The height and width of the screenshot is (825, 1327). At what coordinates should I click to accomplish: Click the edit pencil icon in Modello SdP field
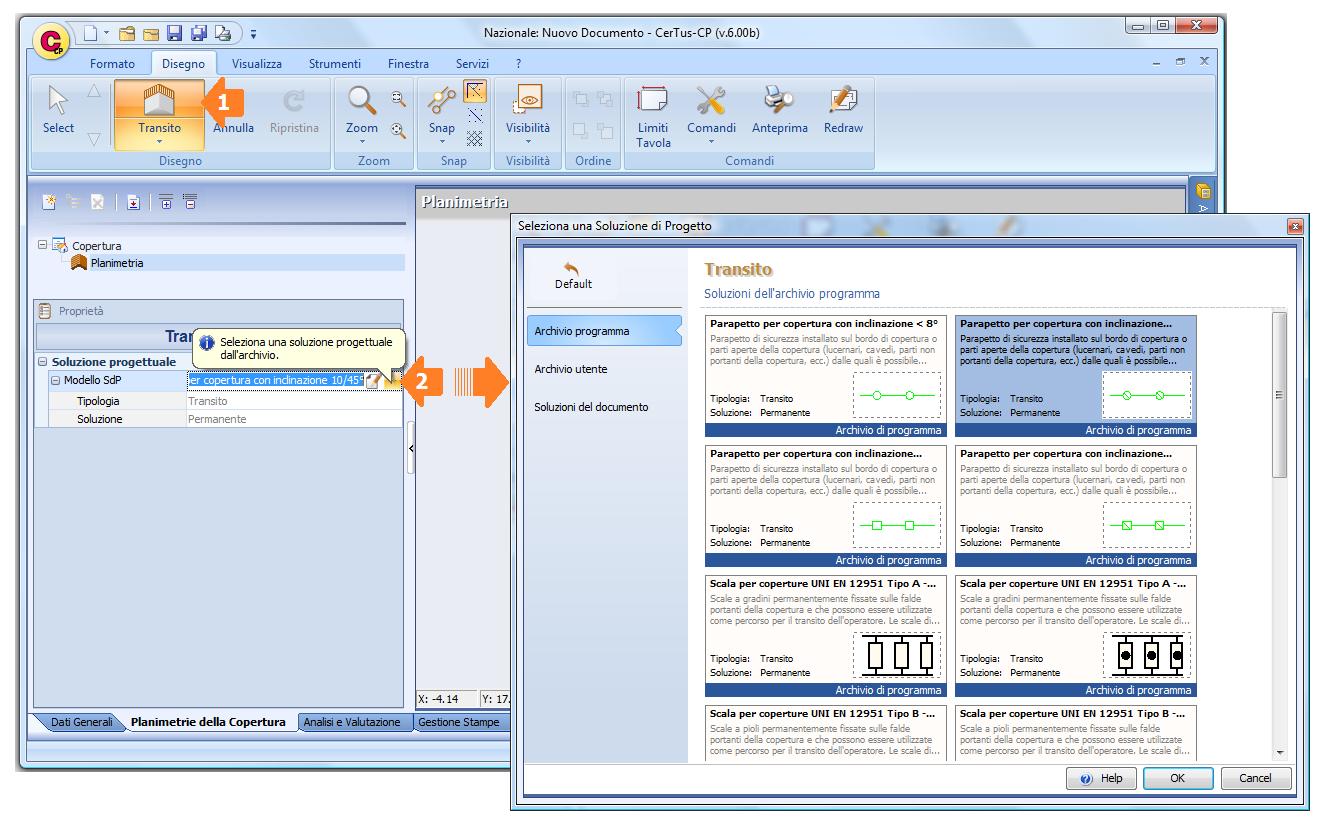(373, 380)
